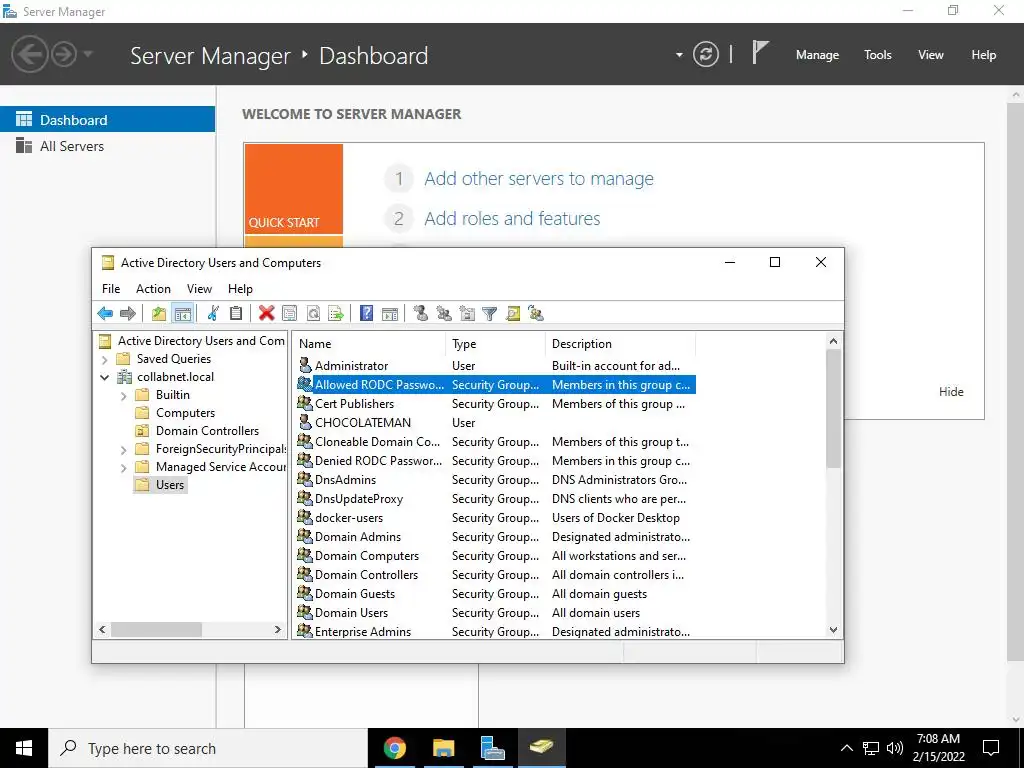Show hidden system tray icons

click(x=846, y=748)
